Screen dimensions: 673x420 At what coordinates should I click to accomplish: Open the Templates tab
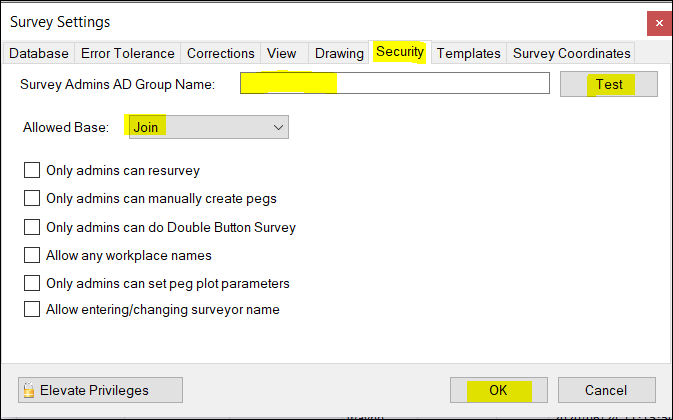[468, 53]
